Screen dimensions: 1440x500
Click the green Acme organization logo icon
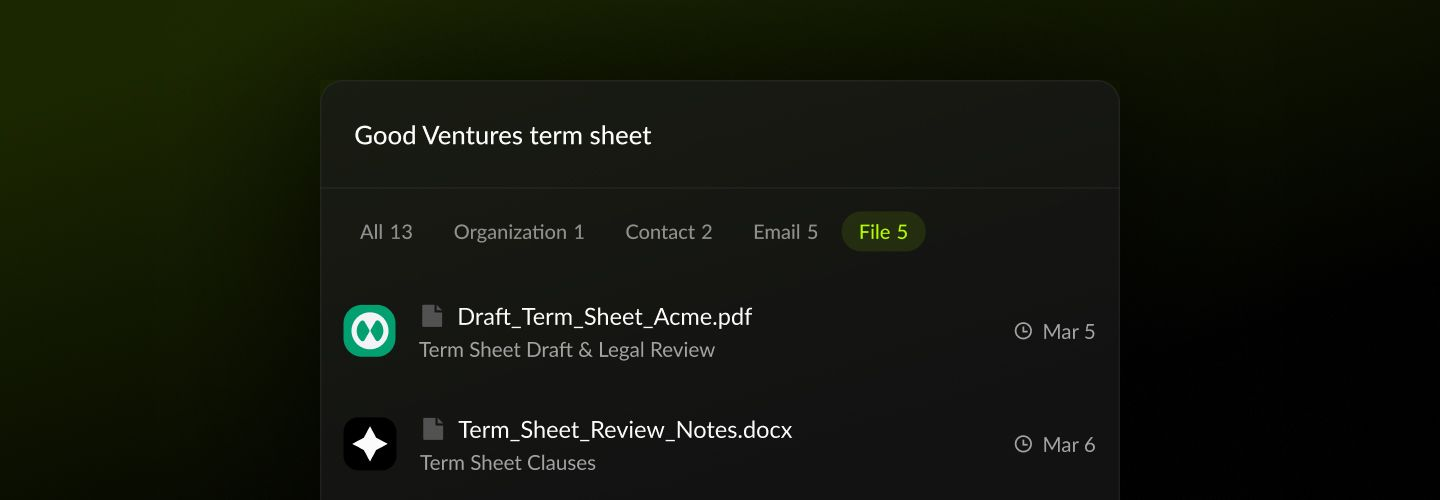370,331
